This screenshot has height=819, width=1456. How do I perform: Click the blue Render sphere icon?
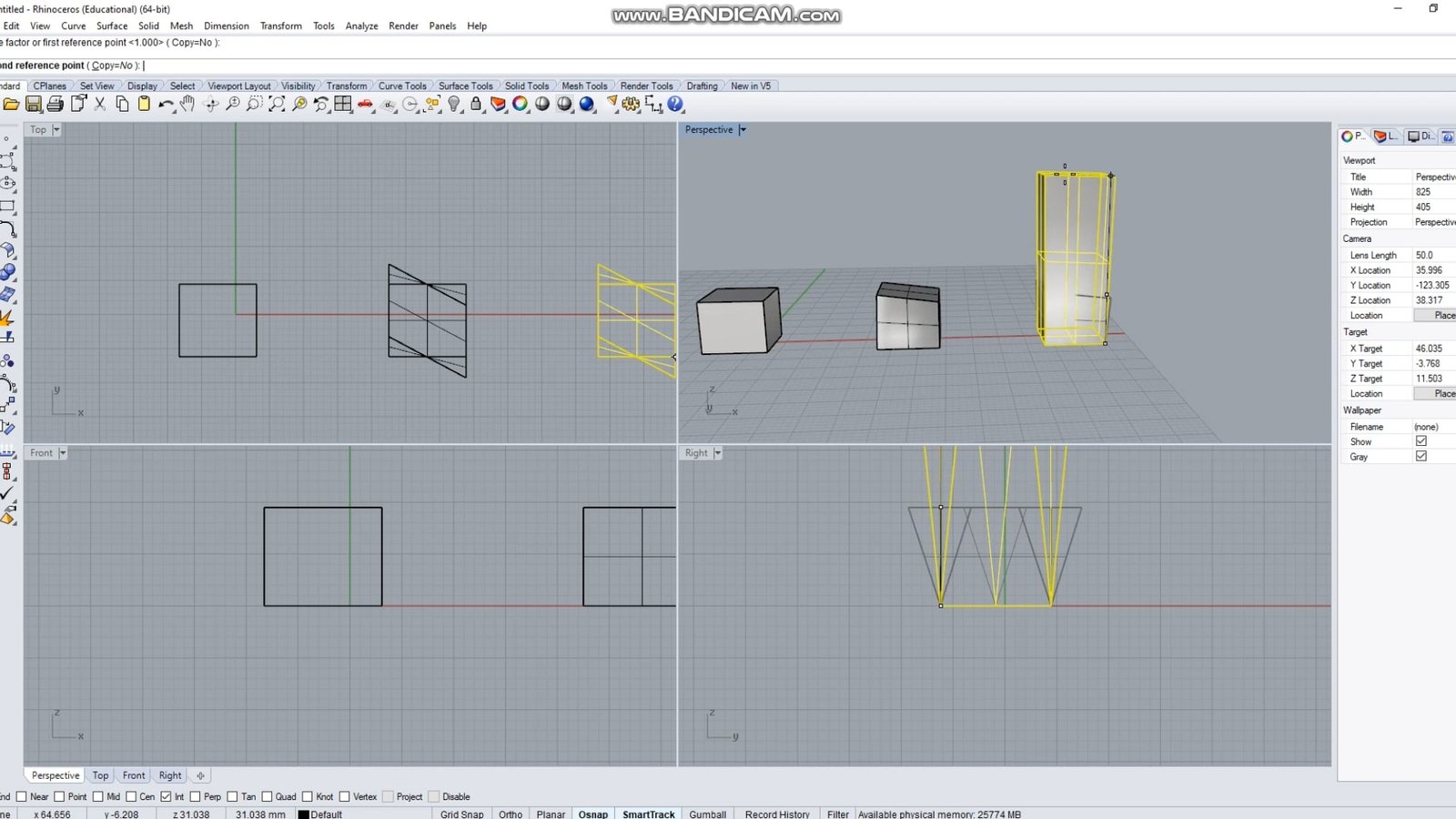[x=587, y=105]
